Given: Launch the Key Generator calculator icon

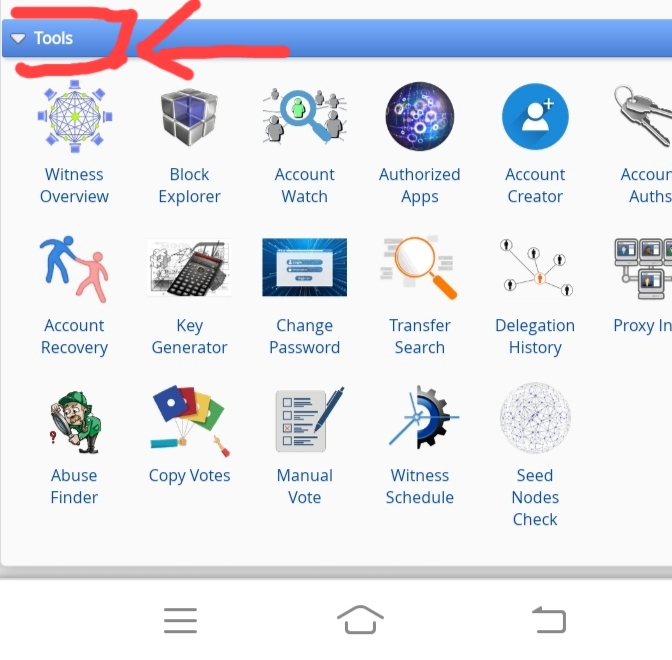Looking at the screenshot, I should (x=189, y=268).
